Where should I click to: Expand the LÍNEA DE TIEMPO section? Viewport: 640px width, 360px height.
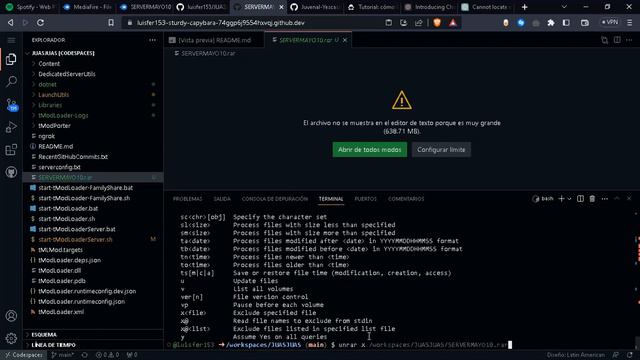point(53,345)
